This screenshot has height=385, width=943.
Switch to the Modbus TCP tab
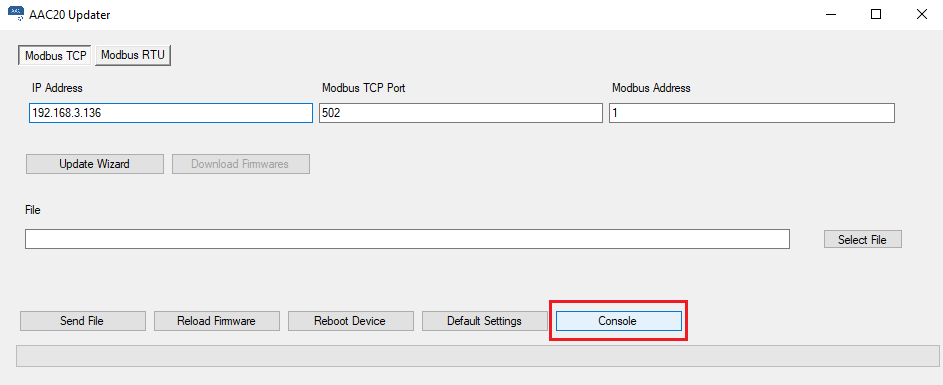point(56,55)
